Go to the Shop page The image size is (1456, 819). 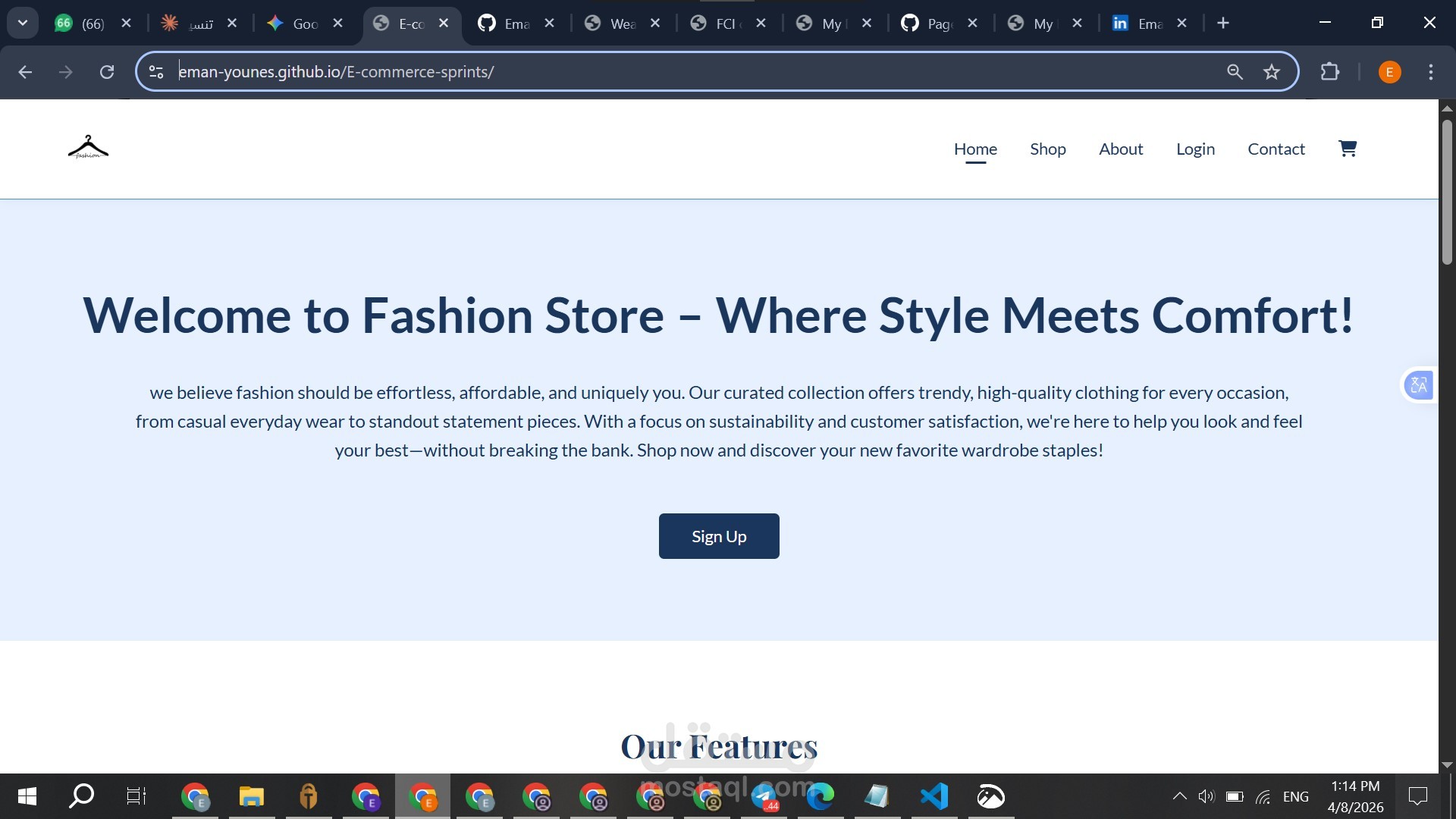coord(1047,149)
